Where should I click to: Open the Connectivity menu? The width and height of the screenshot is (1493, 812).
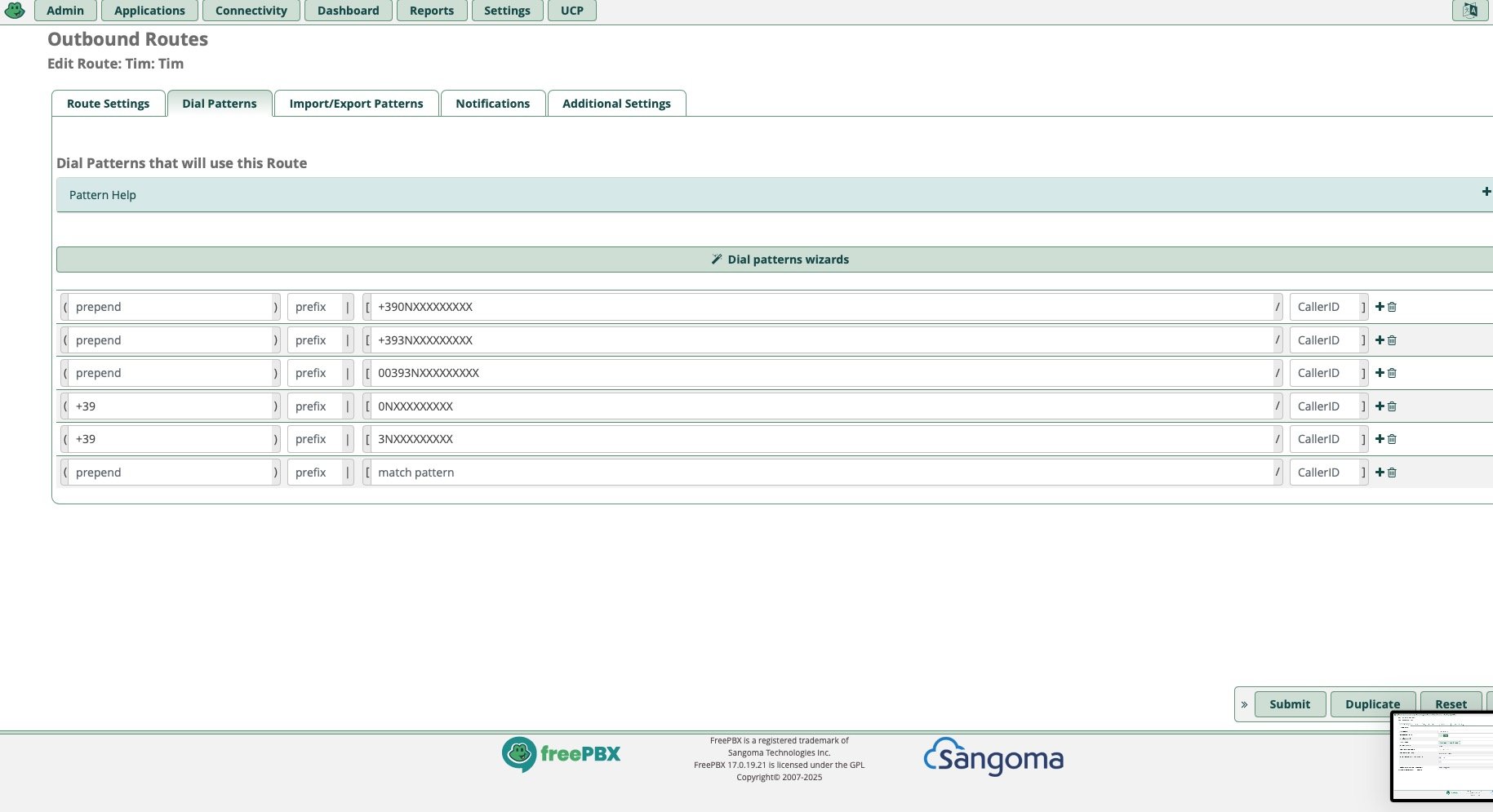[x=251, y=11]
